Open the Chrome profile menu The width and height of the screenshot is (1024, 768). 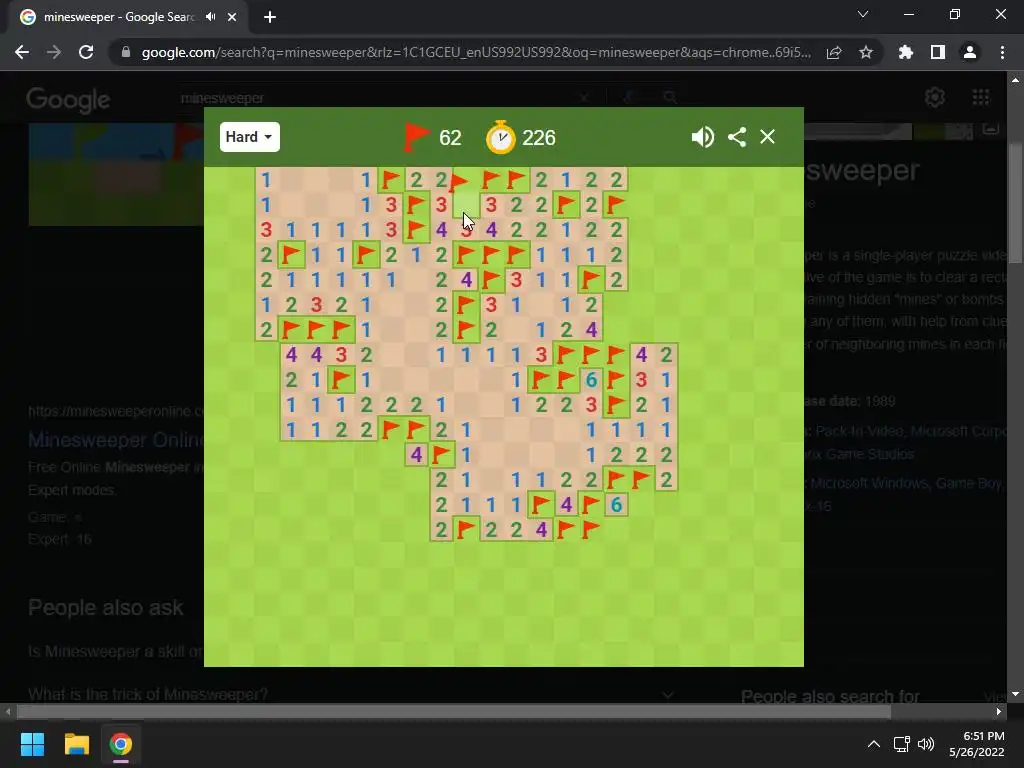[970, 52]
